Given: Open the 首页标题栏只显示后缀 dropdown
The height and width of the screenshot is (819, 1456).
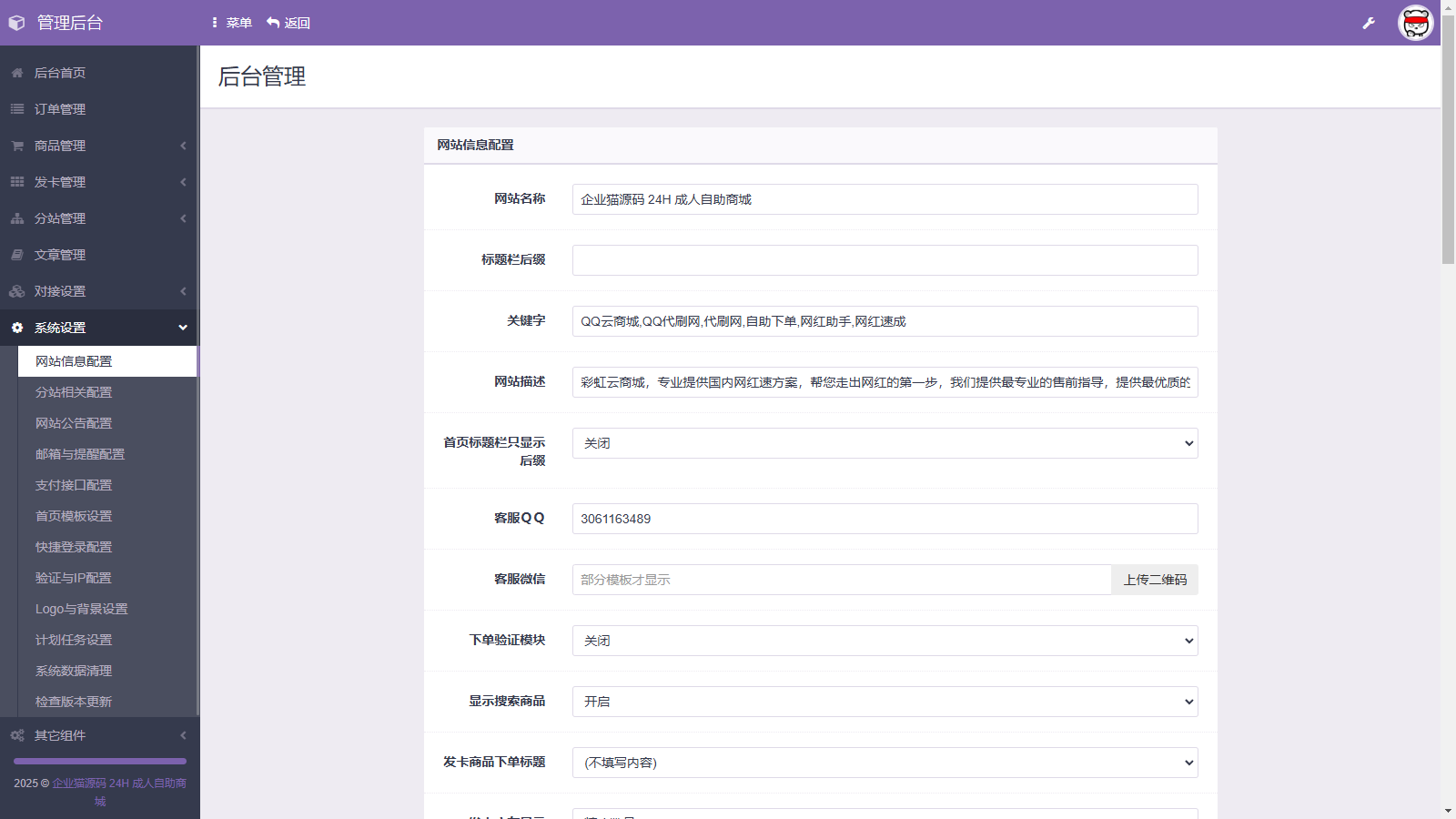Looking at the screenshot, I should pos(885,443).
